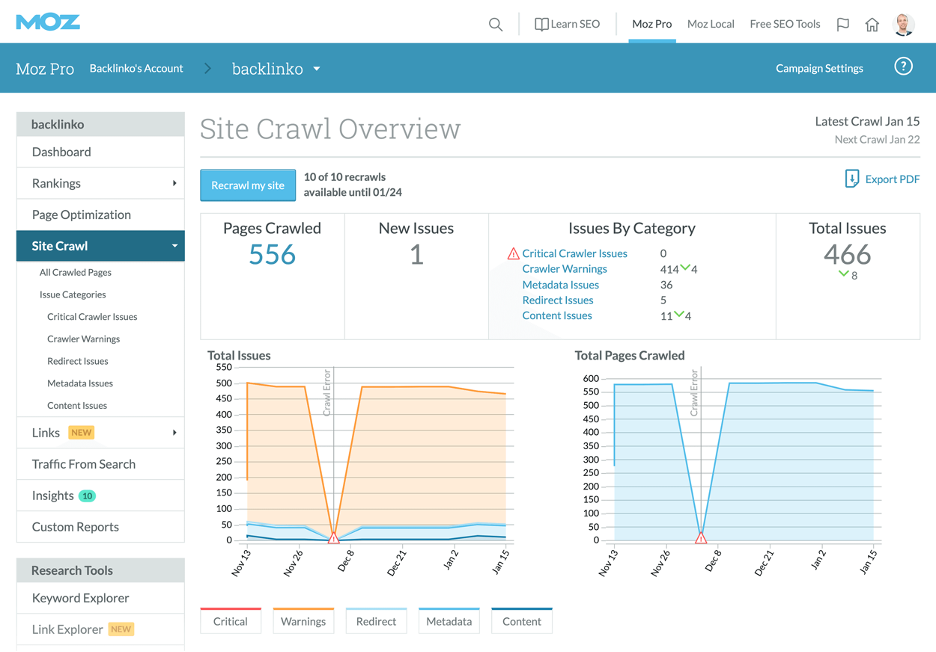936x652 pixels.
Task: Open Links in sidebar
Action: [x=100, y=432]
